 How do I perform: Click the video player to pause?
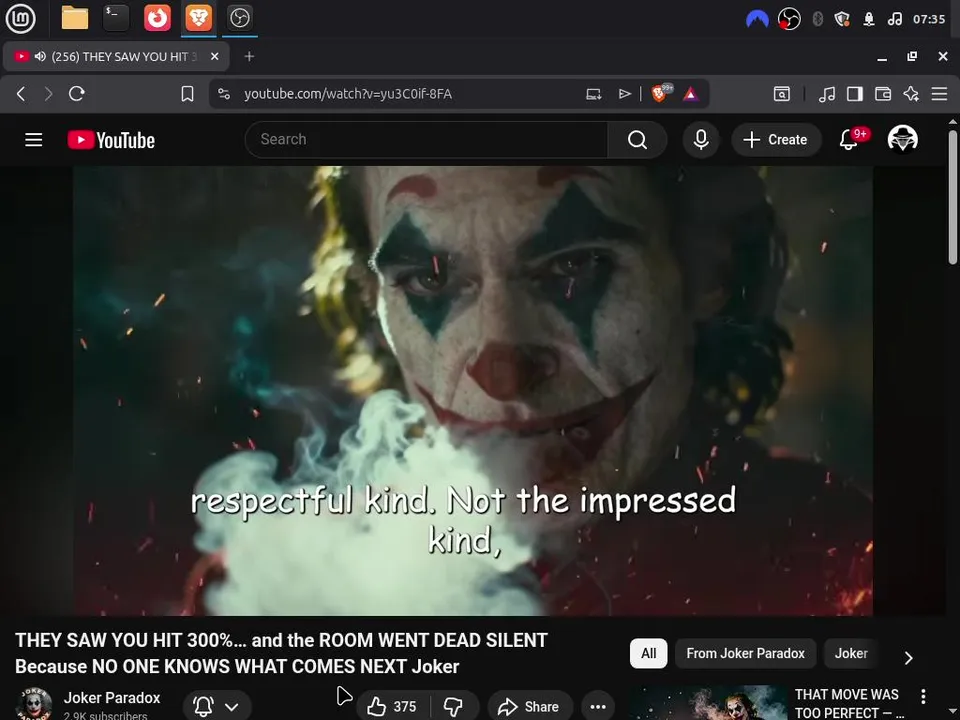pos(473,391)
